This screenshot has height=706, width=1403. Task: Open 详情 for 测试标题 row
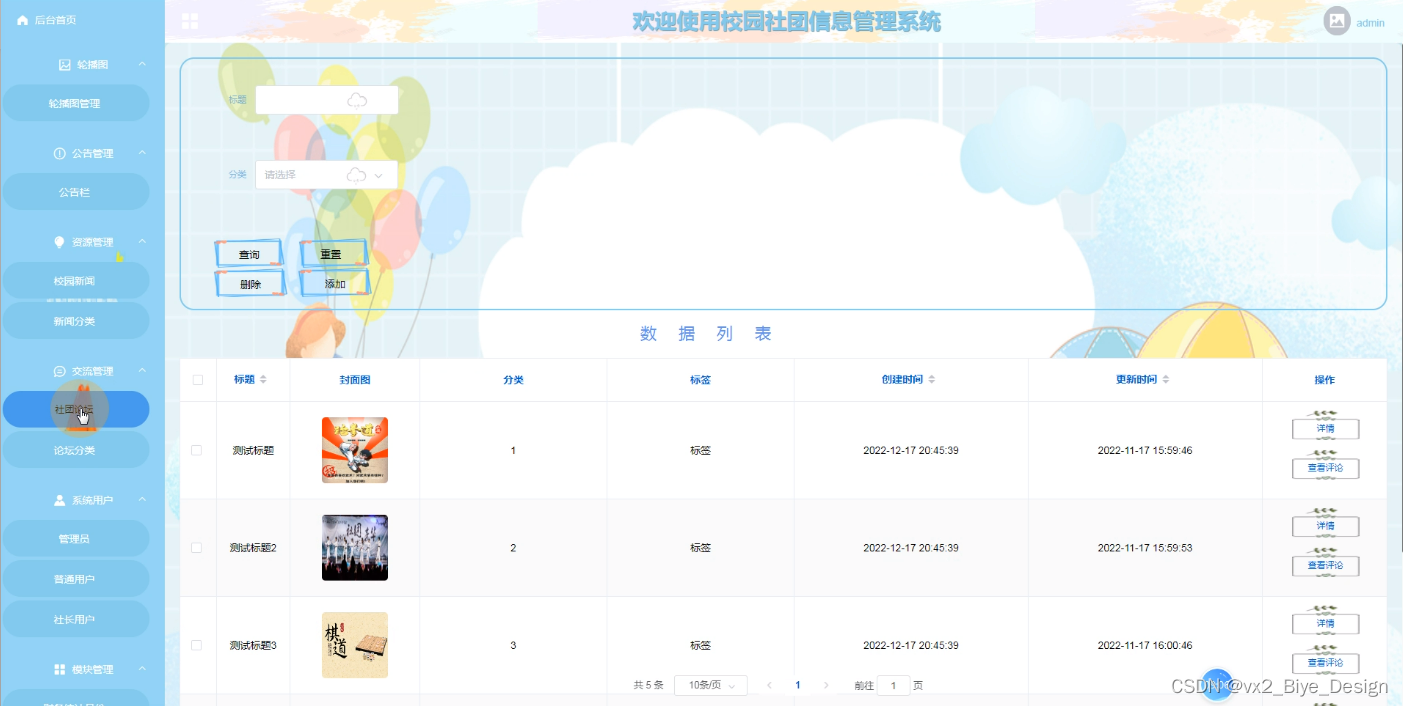pos(1325,429)
